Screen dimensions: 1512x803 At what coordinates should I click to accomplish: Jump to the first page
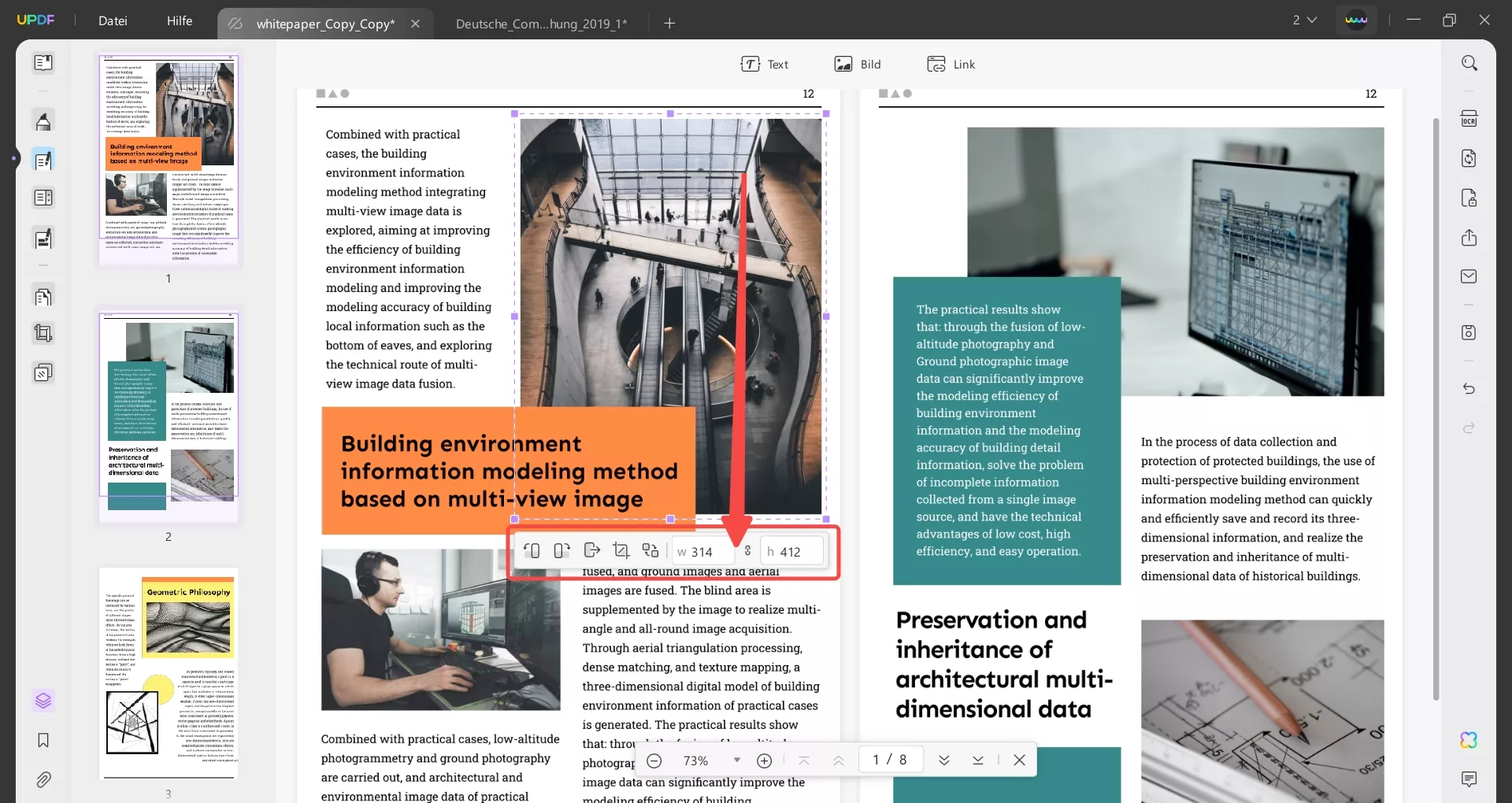click(804, 760)
